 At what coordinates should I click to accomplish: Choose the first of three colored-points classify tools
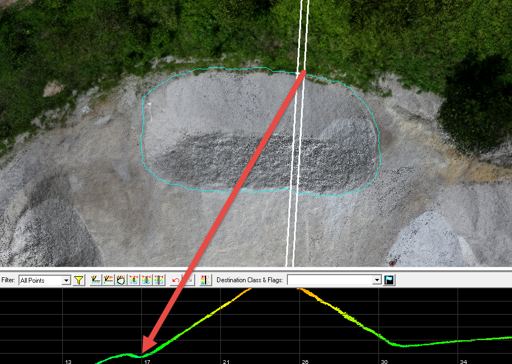[134, 280]
